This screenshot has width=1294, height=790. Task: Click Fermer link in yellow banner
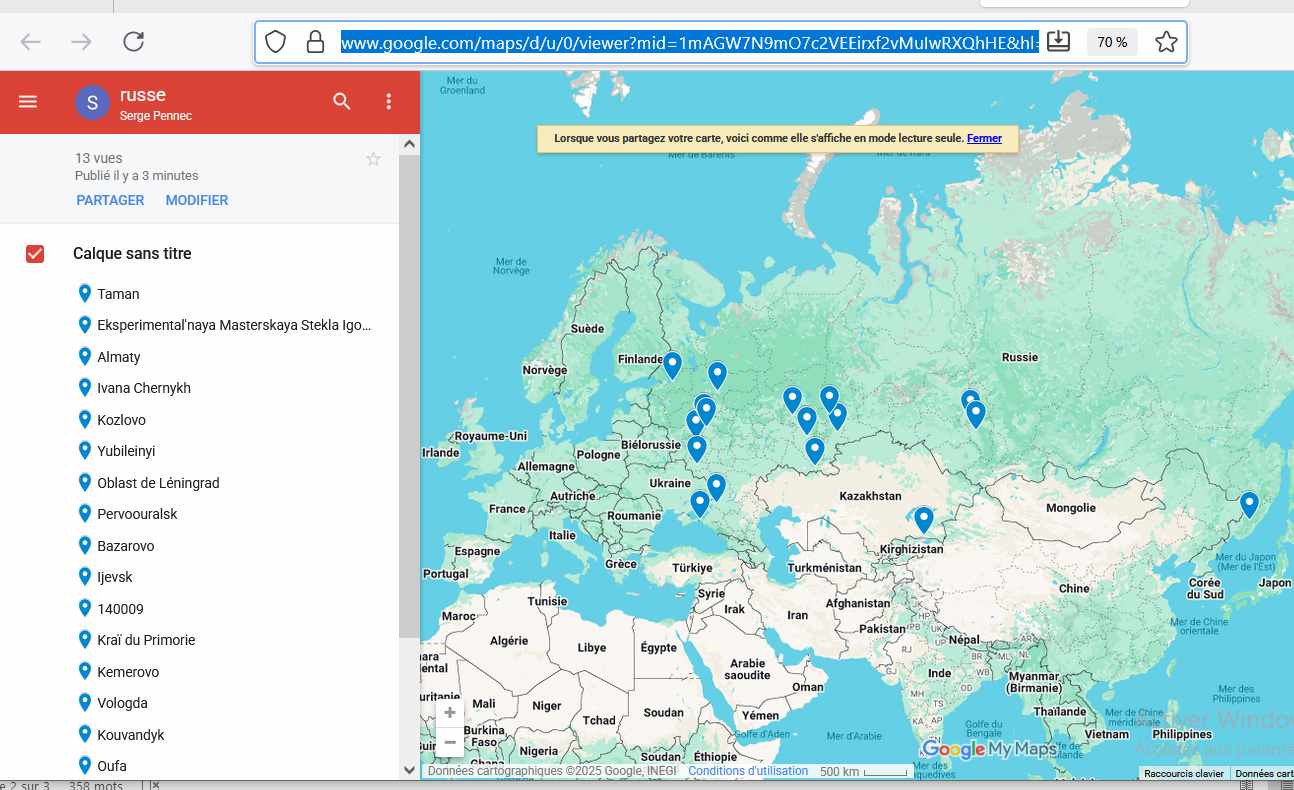[x=984, y=138]
